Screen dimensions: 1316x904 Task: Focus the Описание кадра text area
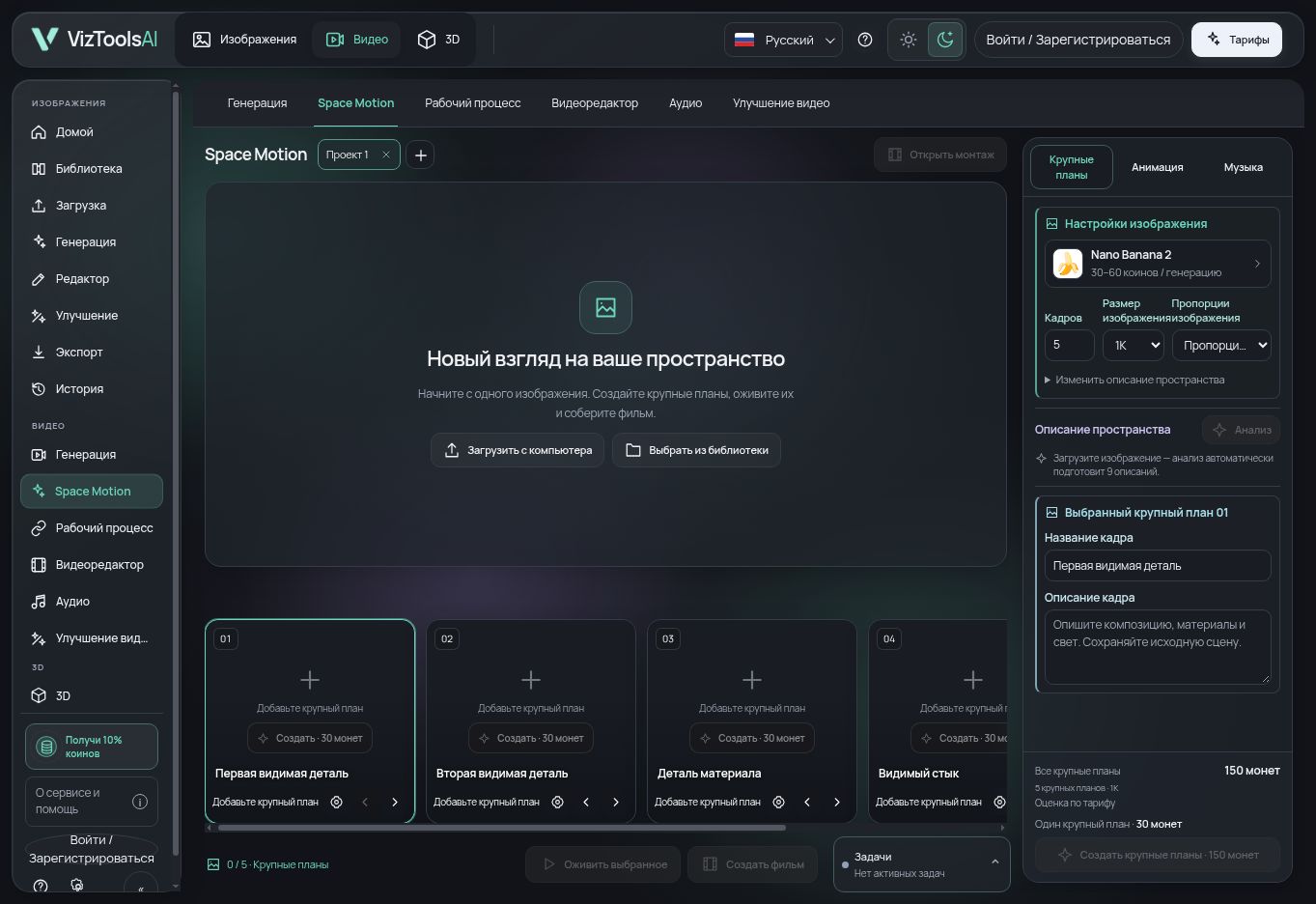[x=1158, y=647]
